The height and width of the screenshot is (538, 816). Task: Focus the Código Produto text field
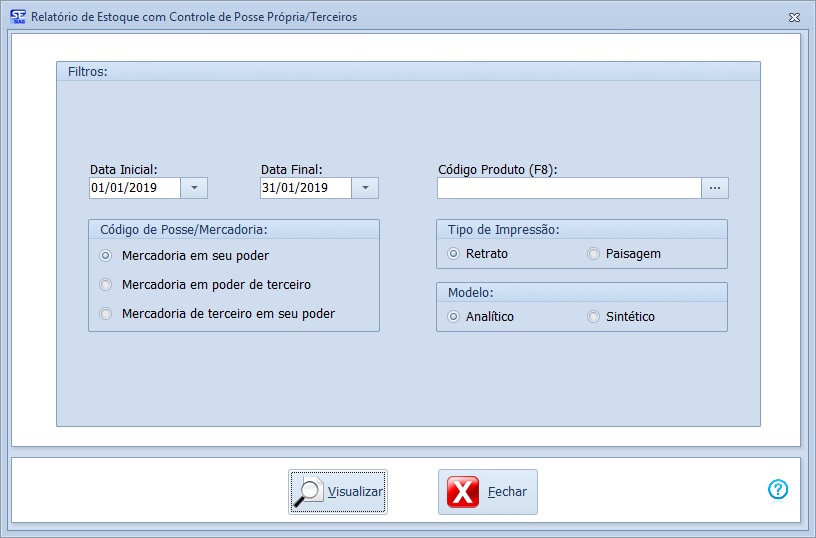(x=568, y=188)
